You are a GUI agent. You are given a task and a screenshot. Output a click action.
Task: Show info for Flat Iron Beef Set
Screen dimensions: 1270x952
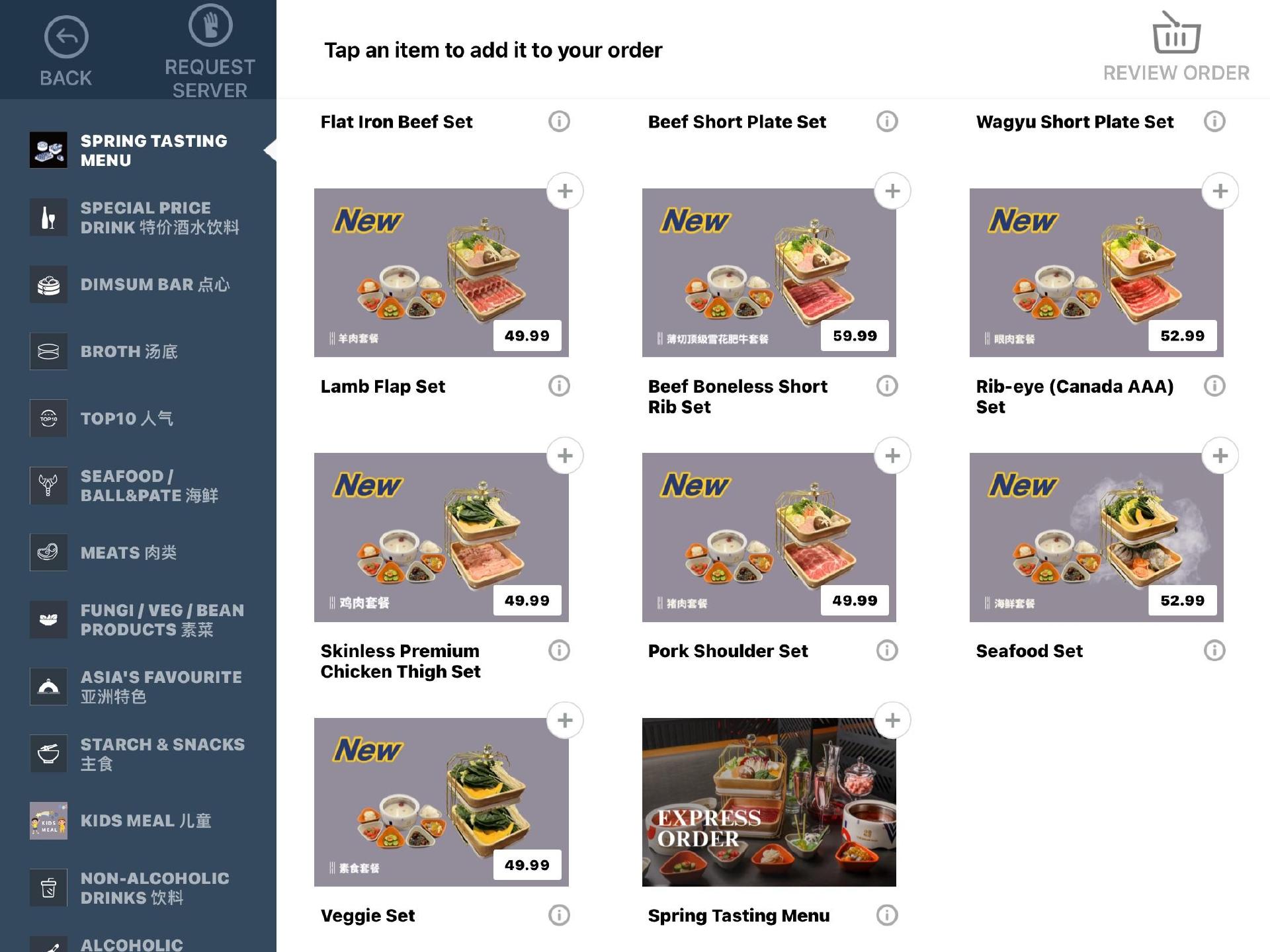tap(559, 122)
